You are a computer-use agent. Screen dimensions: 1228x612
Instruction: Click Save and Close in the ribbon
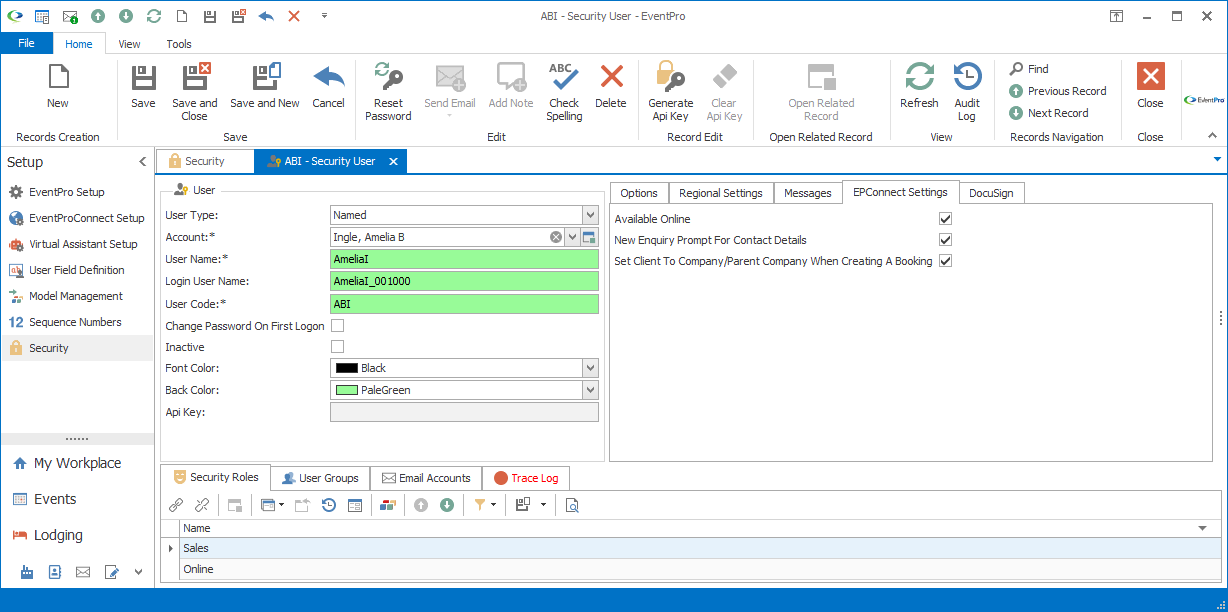click(194, 91)
